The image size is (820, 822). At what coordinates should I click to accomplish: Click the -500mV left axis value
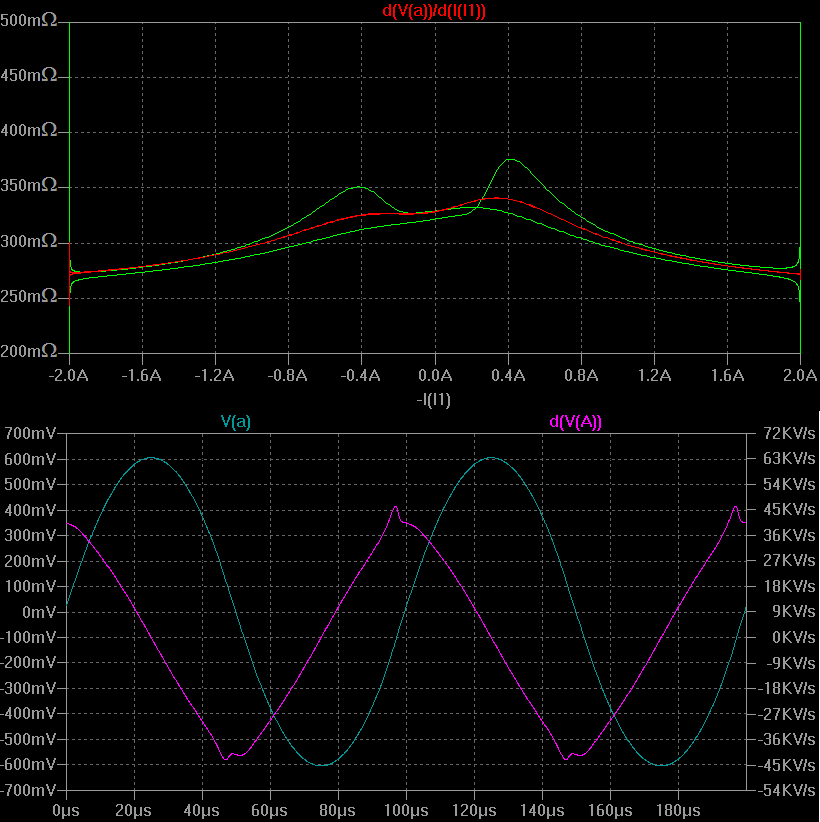click(28, 739)
